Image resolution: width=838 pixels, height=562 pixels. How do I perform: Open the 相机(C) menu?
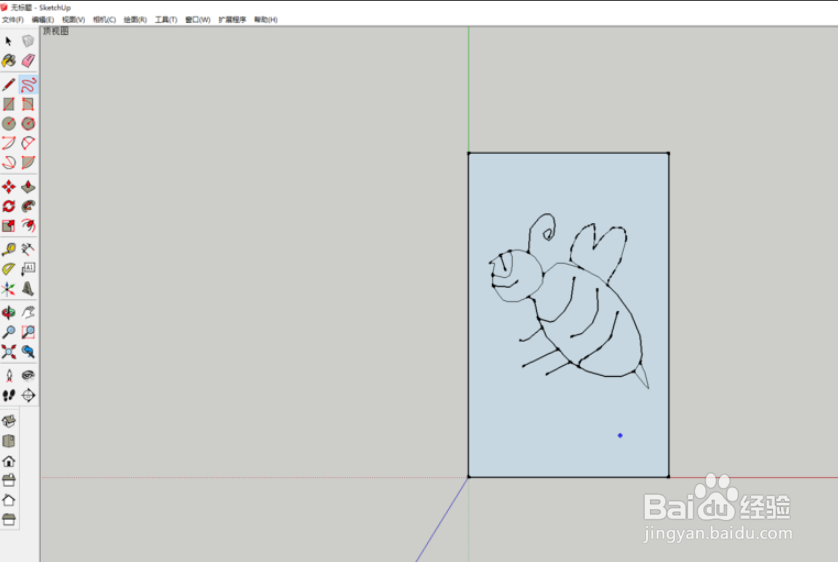[x=104, y=20]
